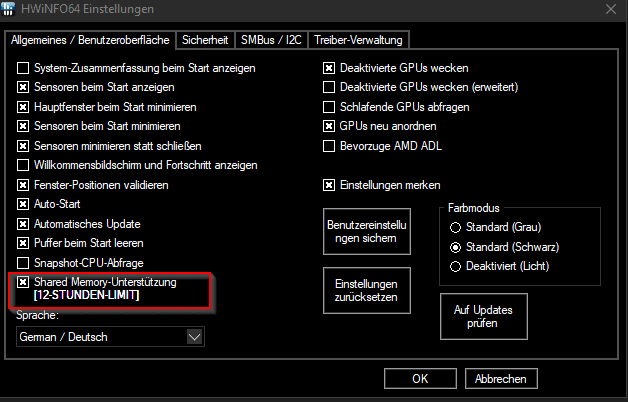The height and width of the screenshot is (402, 628).
Task: Click the HWiNFO64 title bar app icon
Action: (8, 9)
